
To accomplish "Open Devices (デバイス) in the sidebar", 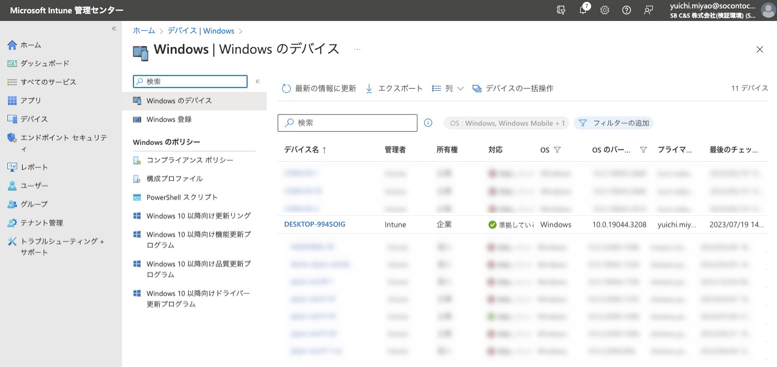I will pos(28,119).
